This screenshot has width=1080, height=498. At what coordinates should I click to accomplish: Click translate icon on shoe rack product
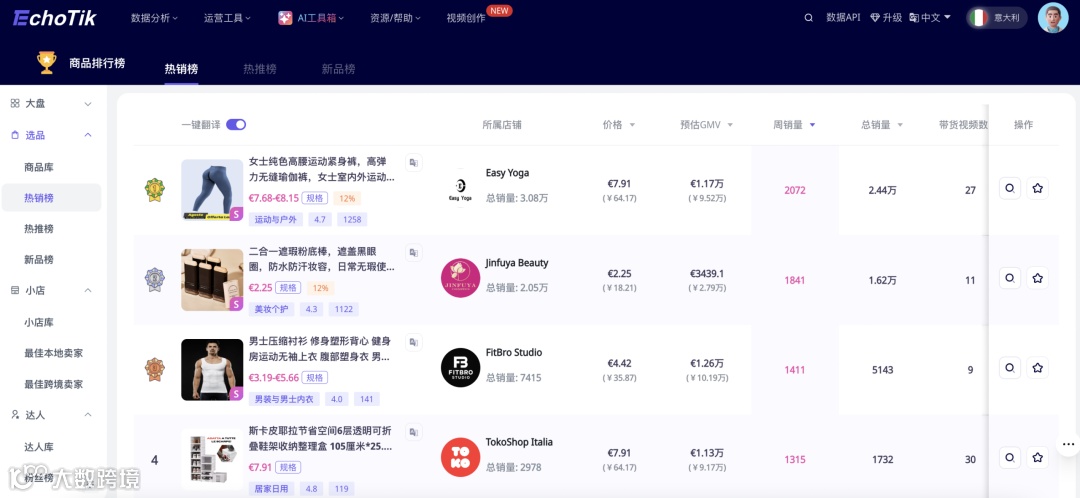pos(413,432)
